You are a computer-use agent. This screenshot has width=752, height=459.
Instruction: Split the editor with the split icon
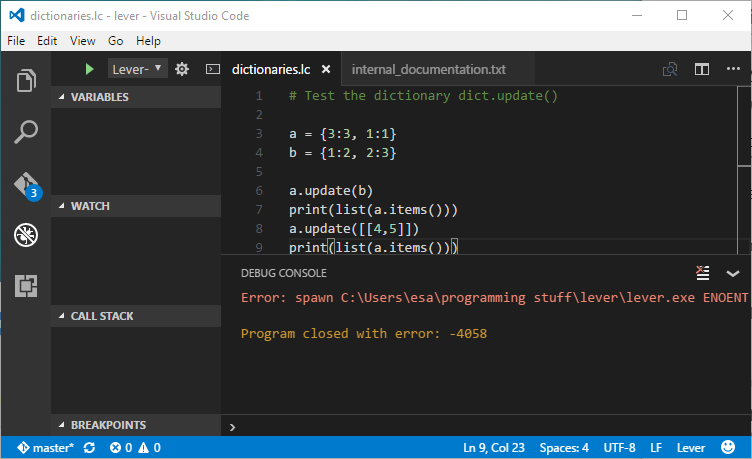(x=702, y=69)
